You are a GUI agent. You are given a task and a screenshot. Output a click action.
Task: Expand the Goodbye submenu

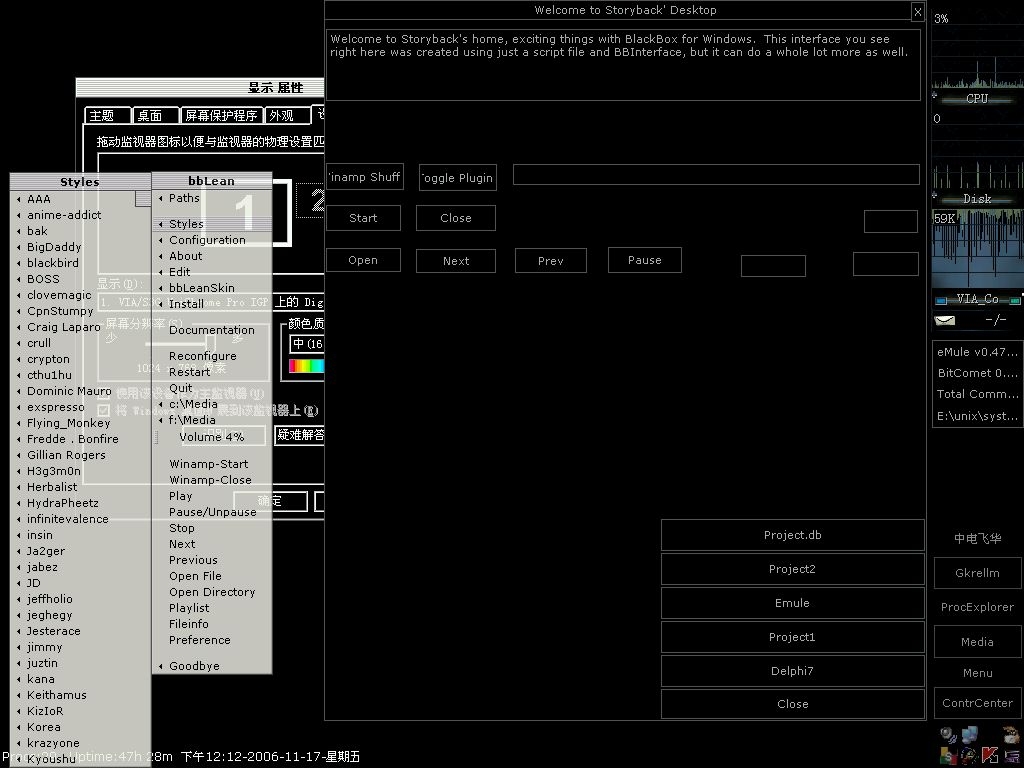coord(212,666)
